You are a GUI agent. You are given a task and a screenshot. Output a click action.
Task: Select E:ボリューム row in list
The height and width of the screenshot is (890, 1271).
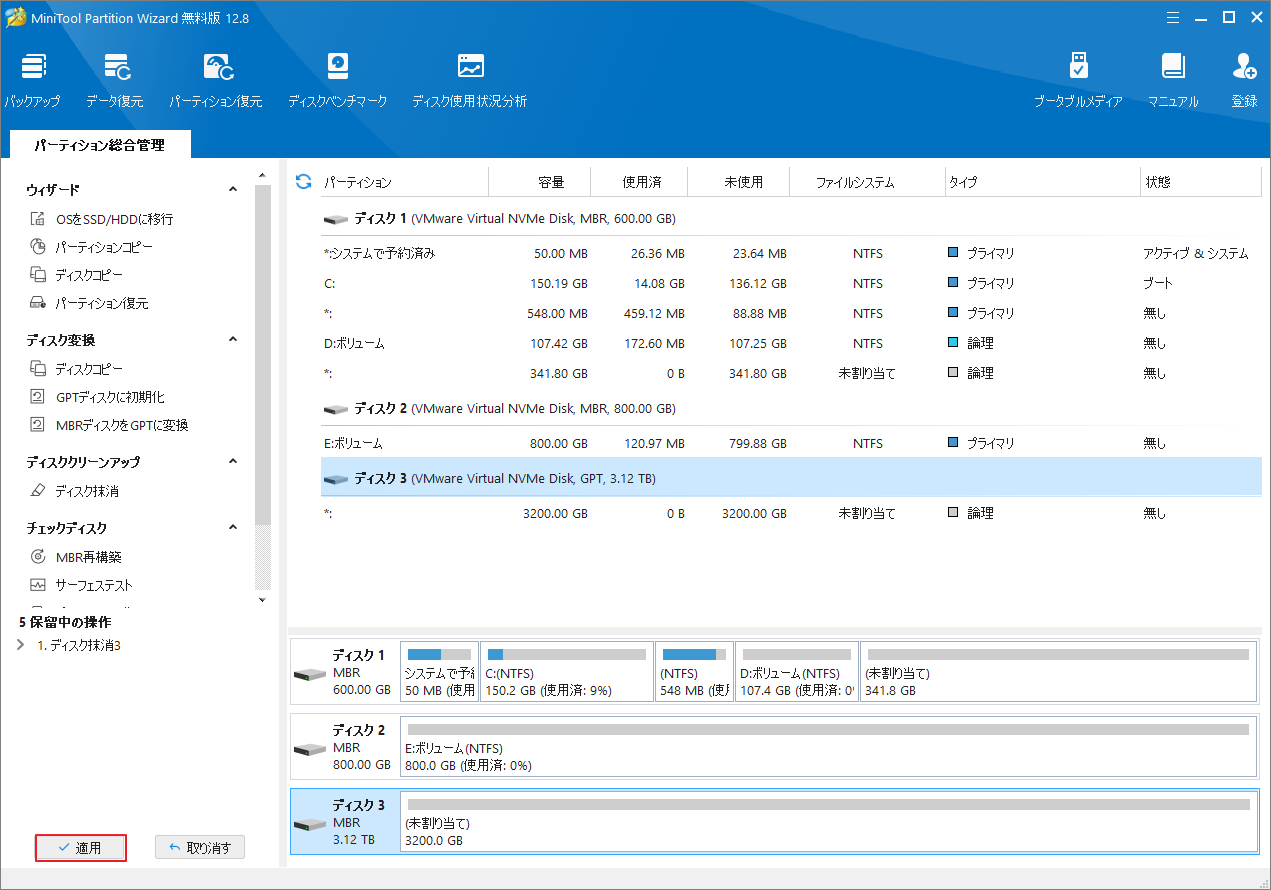(x=791, y=443)
